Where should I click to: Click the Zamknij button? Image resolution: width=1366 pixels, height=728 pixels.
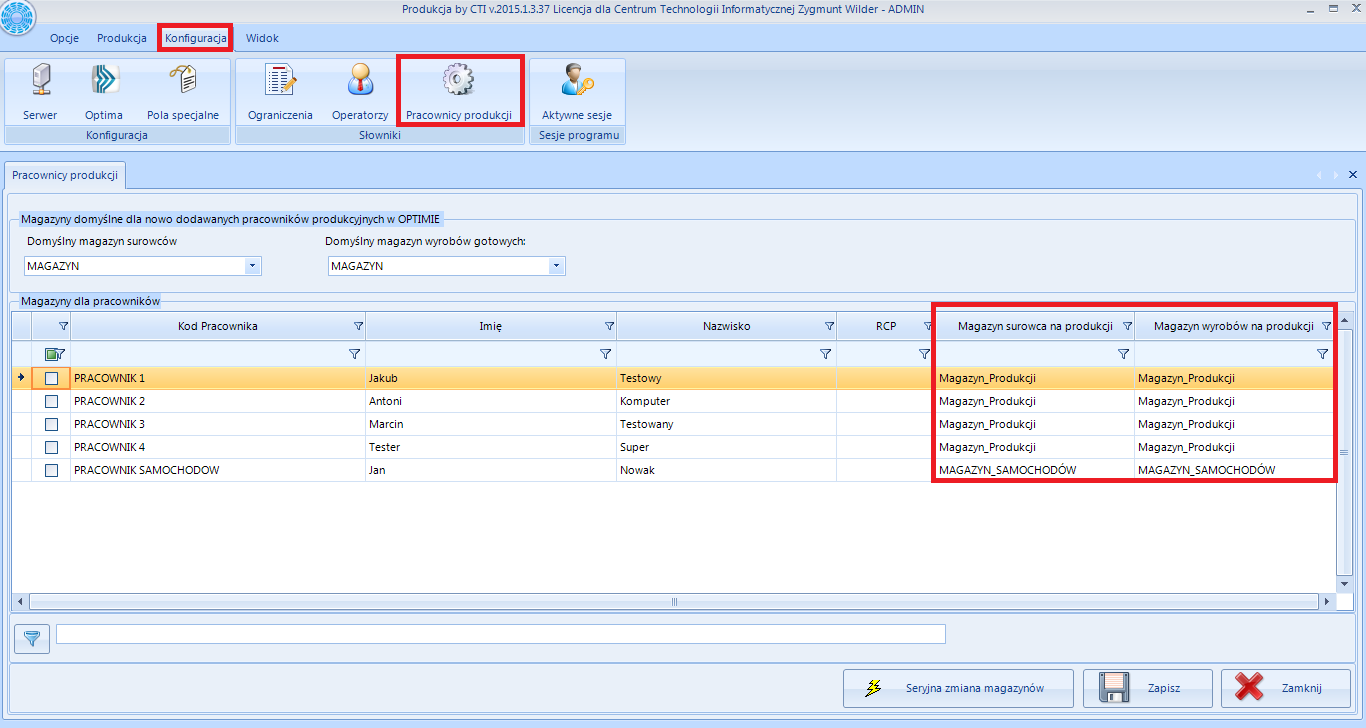pos(1286,688)
